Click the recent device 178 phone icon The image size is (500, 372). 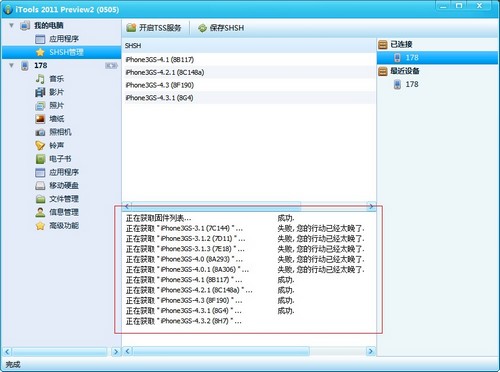pyautogui.click(x=397, y=84)
